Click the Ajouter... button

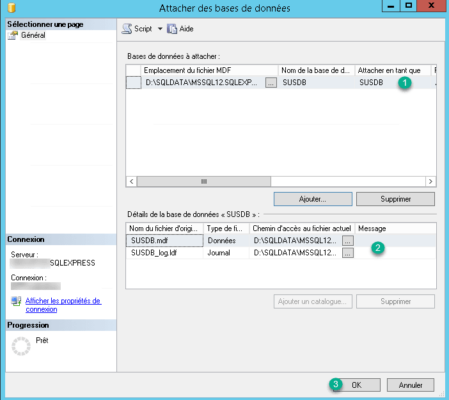(x=313, y=199)
